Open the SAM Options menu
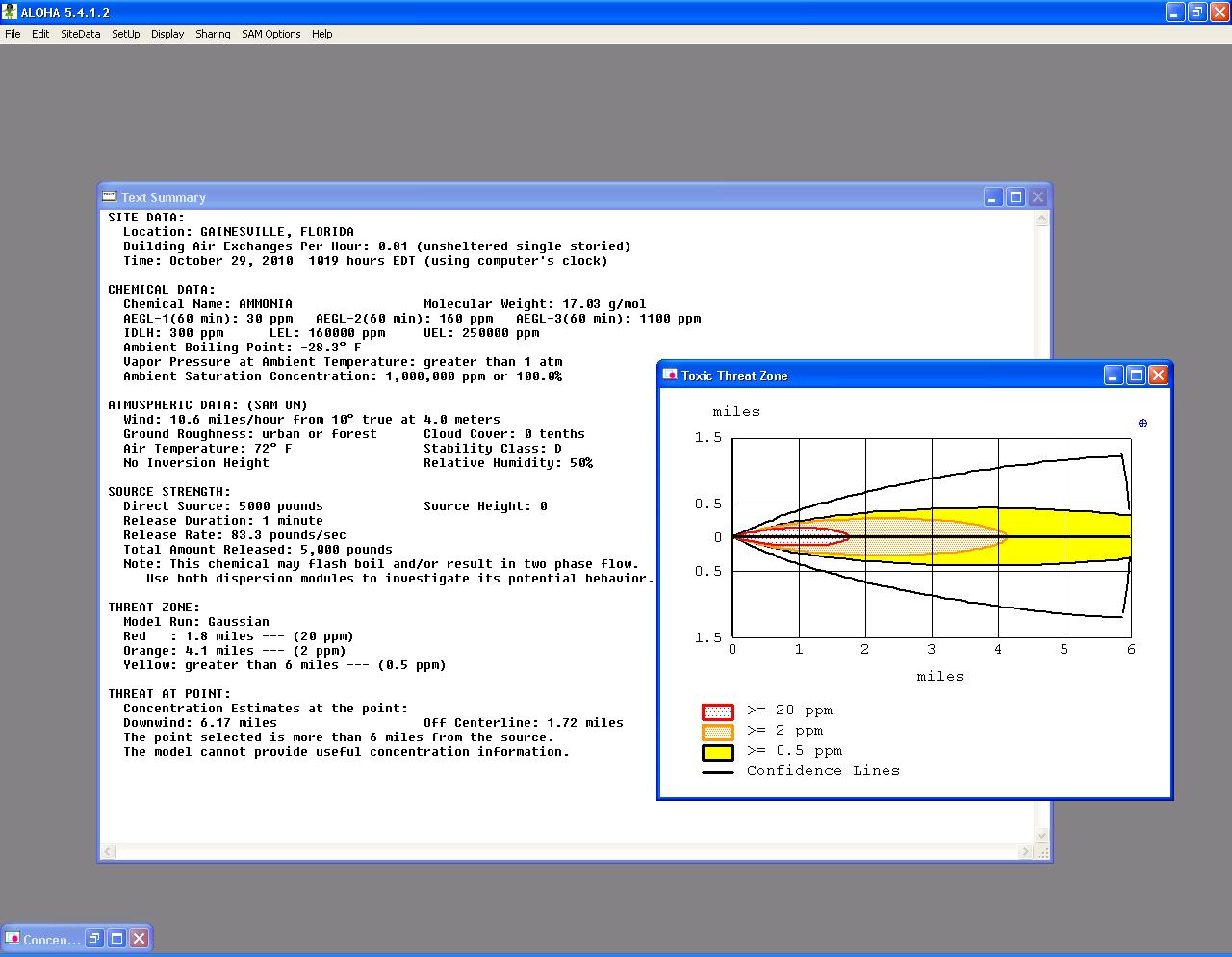This screenshot has height=957, width=1232. [x=271, y=34]
